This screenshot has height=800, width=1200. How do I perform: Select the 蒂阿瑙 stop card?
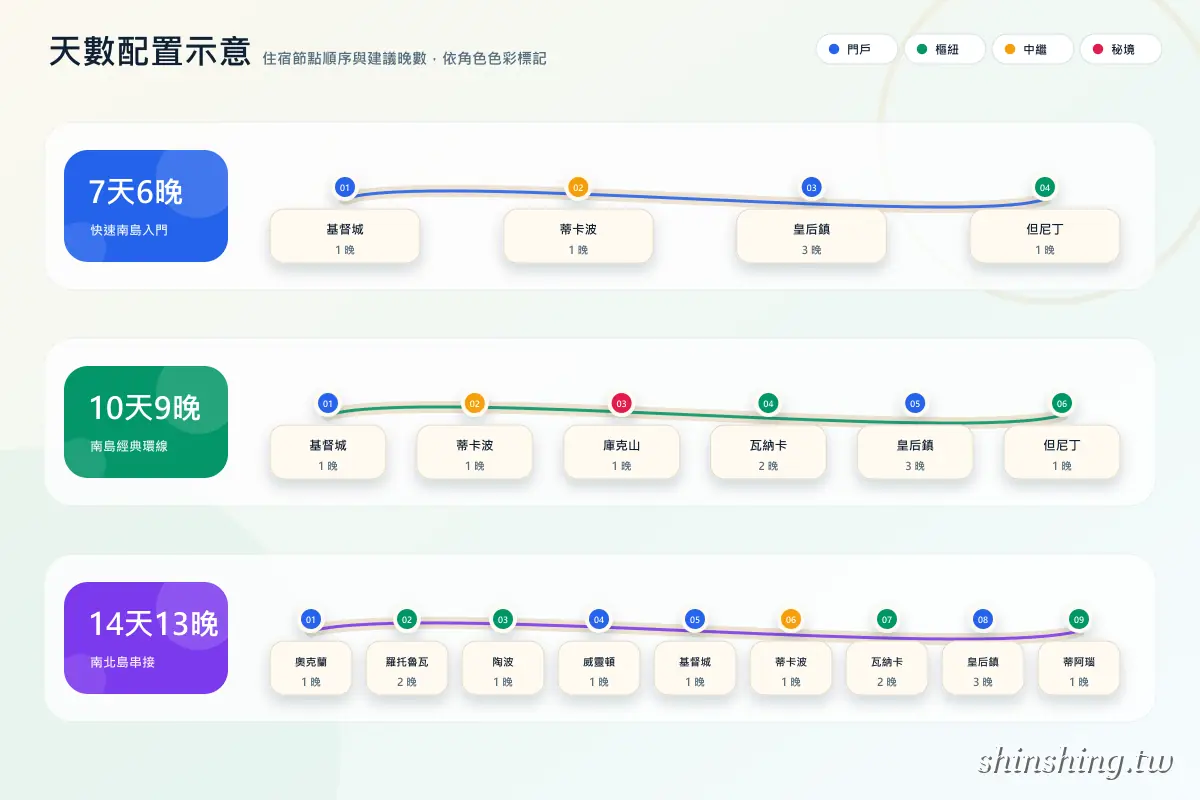(1079, 668)
